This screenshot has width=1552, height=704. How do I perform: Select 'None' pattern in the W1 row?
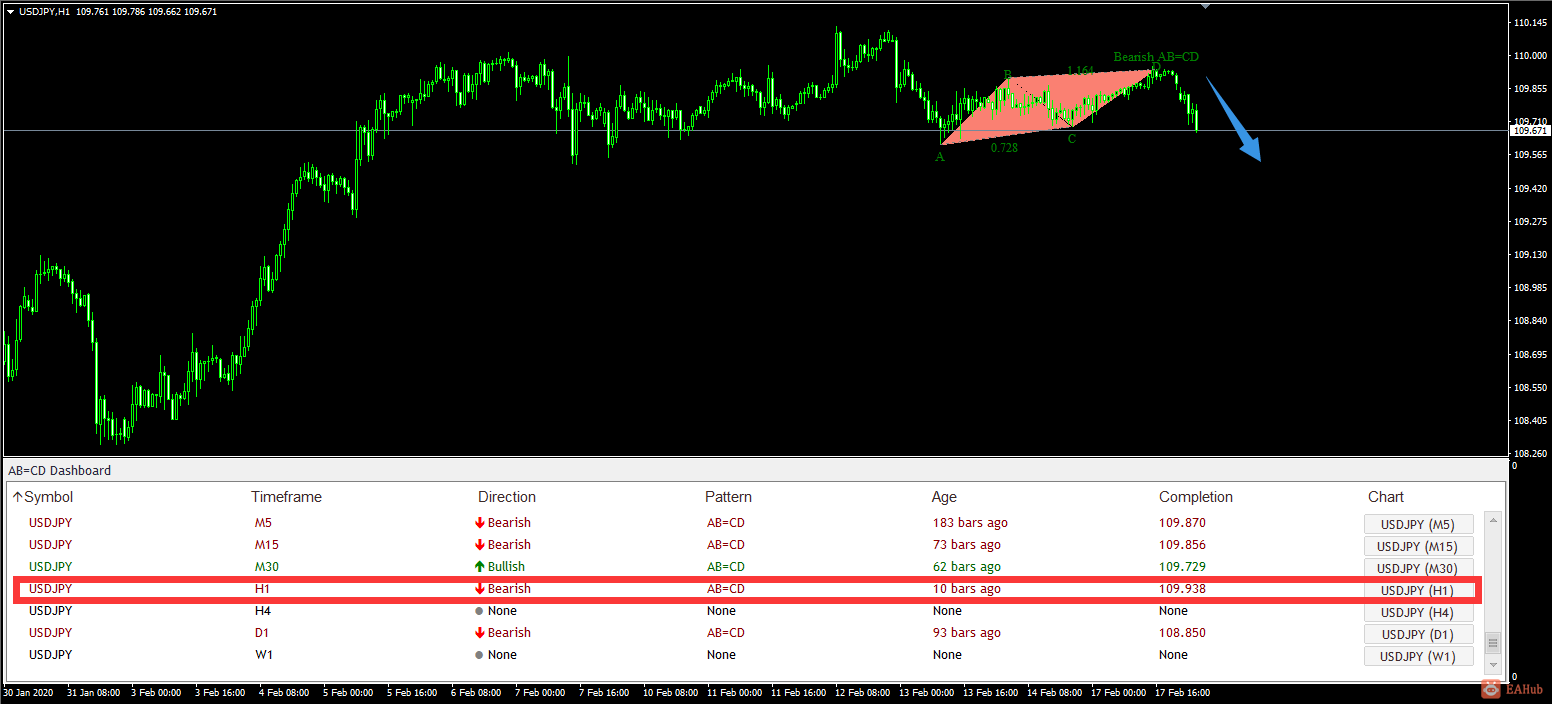click(721, 655)
